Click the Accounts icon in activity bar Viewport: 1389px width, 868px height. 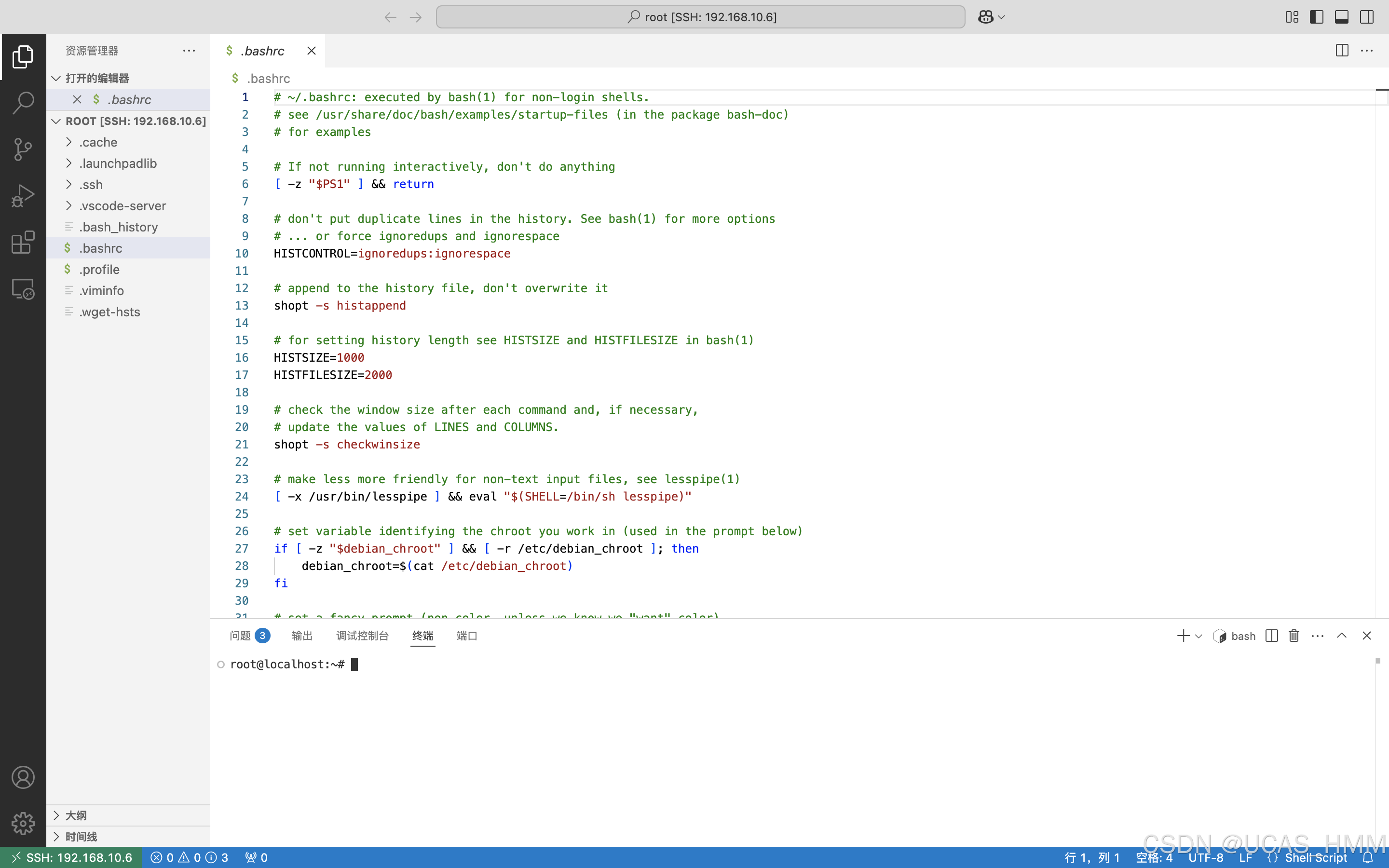(x=23, y=777)
